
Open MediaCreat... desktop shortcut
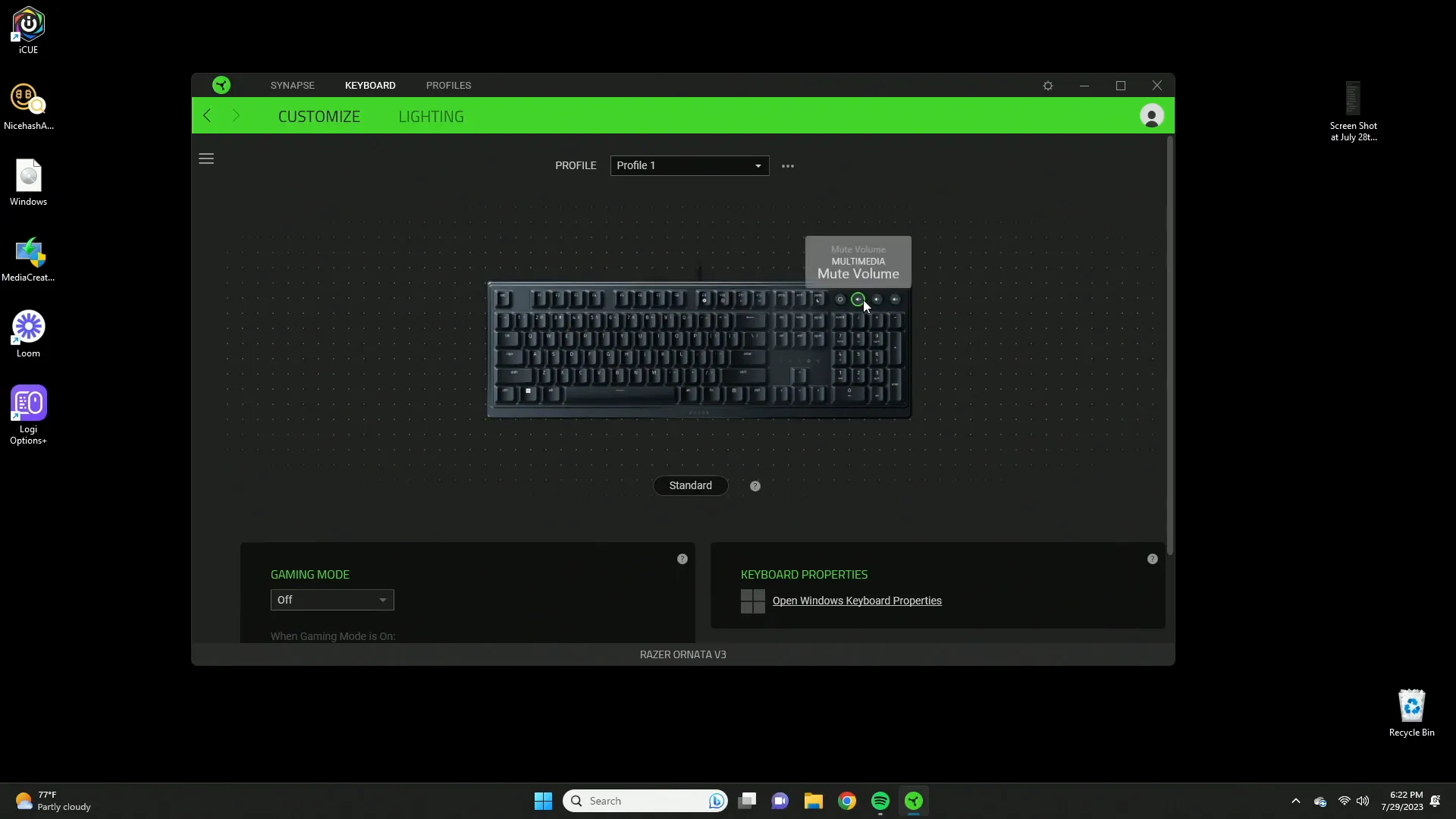tap(28, 259)
